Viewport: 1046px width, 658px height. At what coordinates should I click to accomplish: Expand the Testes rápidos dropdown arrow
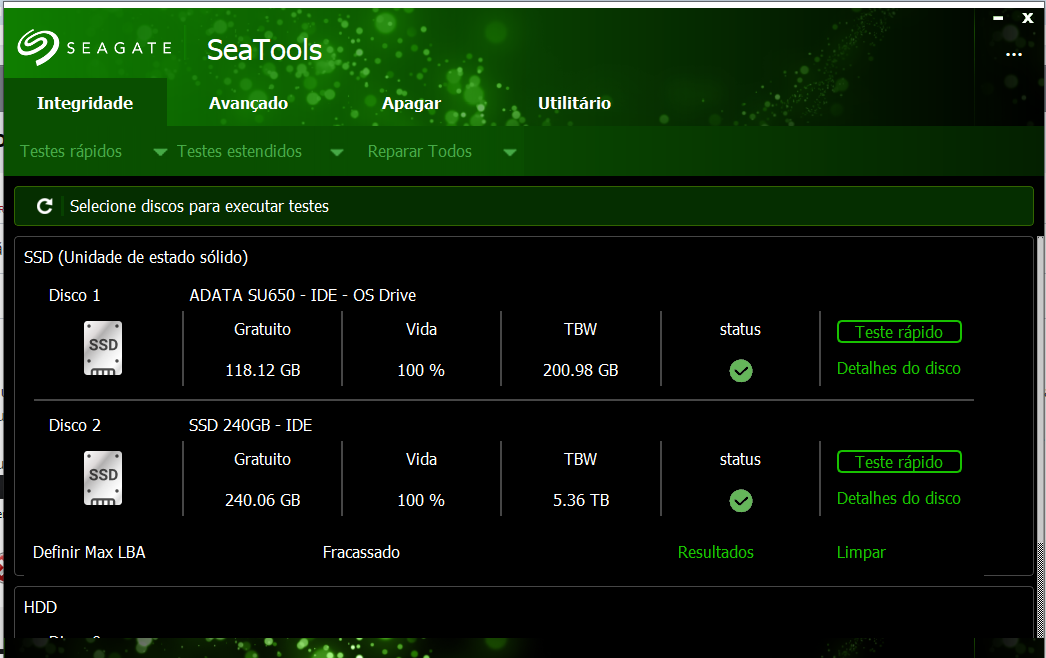[x=160, y=152]
